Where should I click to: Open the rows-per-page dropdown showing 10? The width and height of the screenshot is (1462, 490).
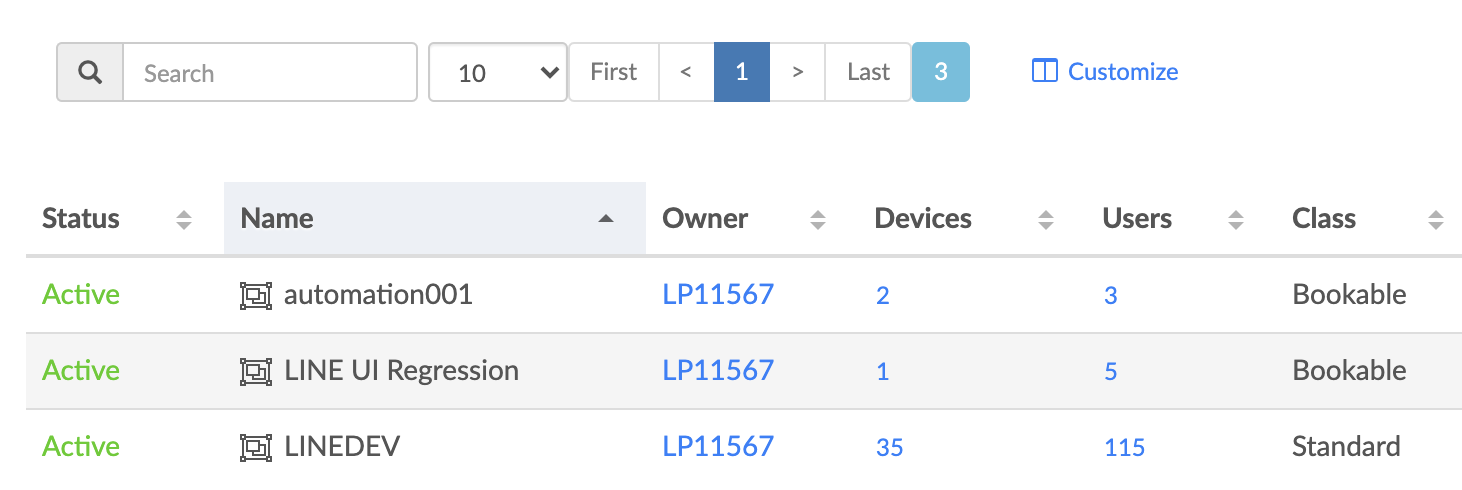pos(498,72)
